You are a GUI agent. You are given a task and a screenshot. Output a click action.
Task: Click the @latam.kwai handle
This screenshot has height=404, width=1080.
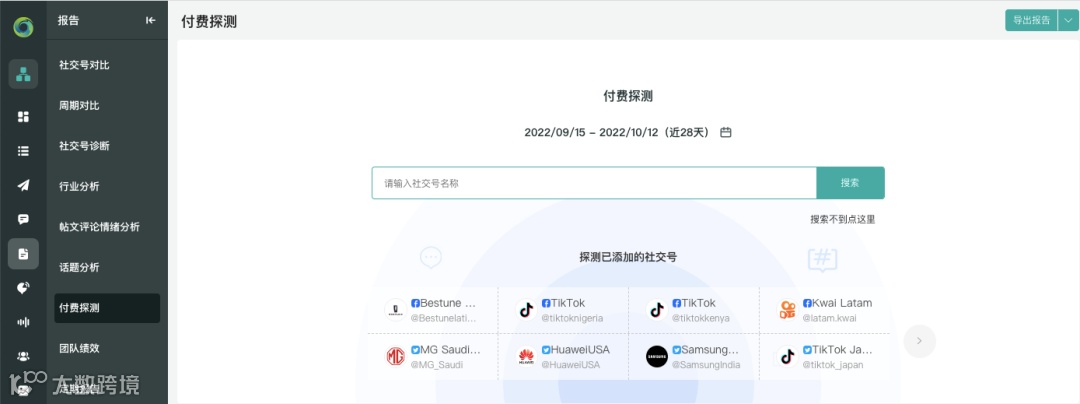click(829, 318)
